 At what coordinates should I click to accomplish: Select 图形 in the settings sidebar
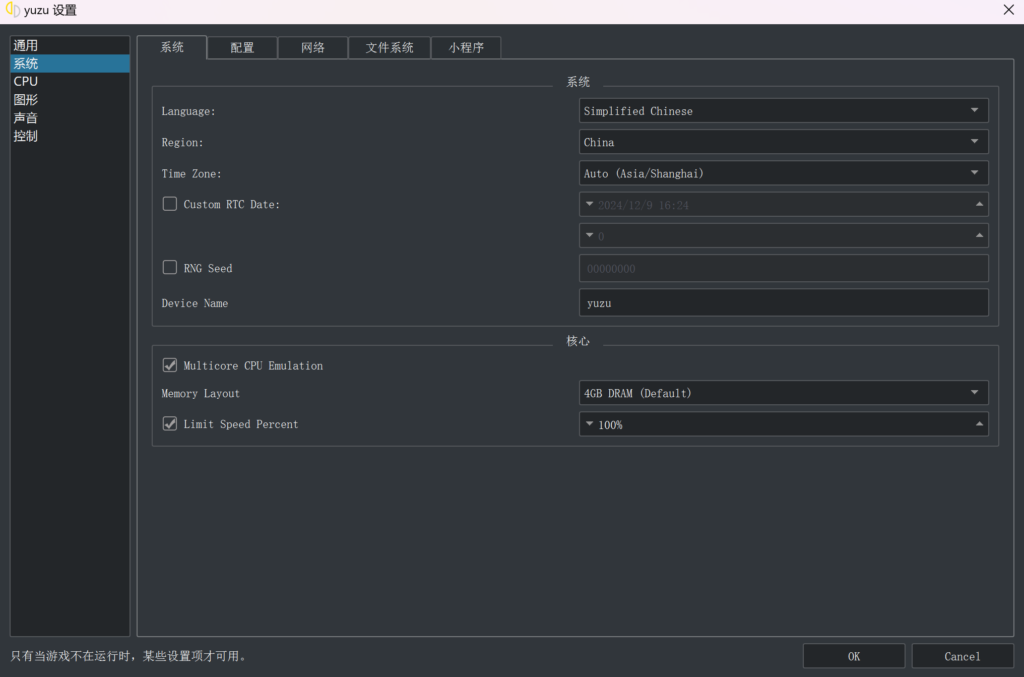tap(26, 100)
